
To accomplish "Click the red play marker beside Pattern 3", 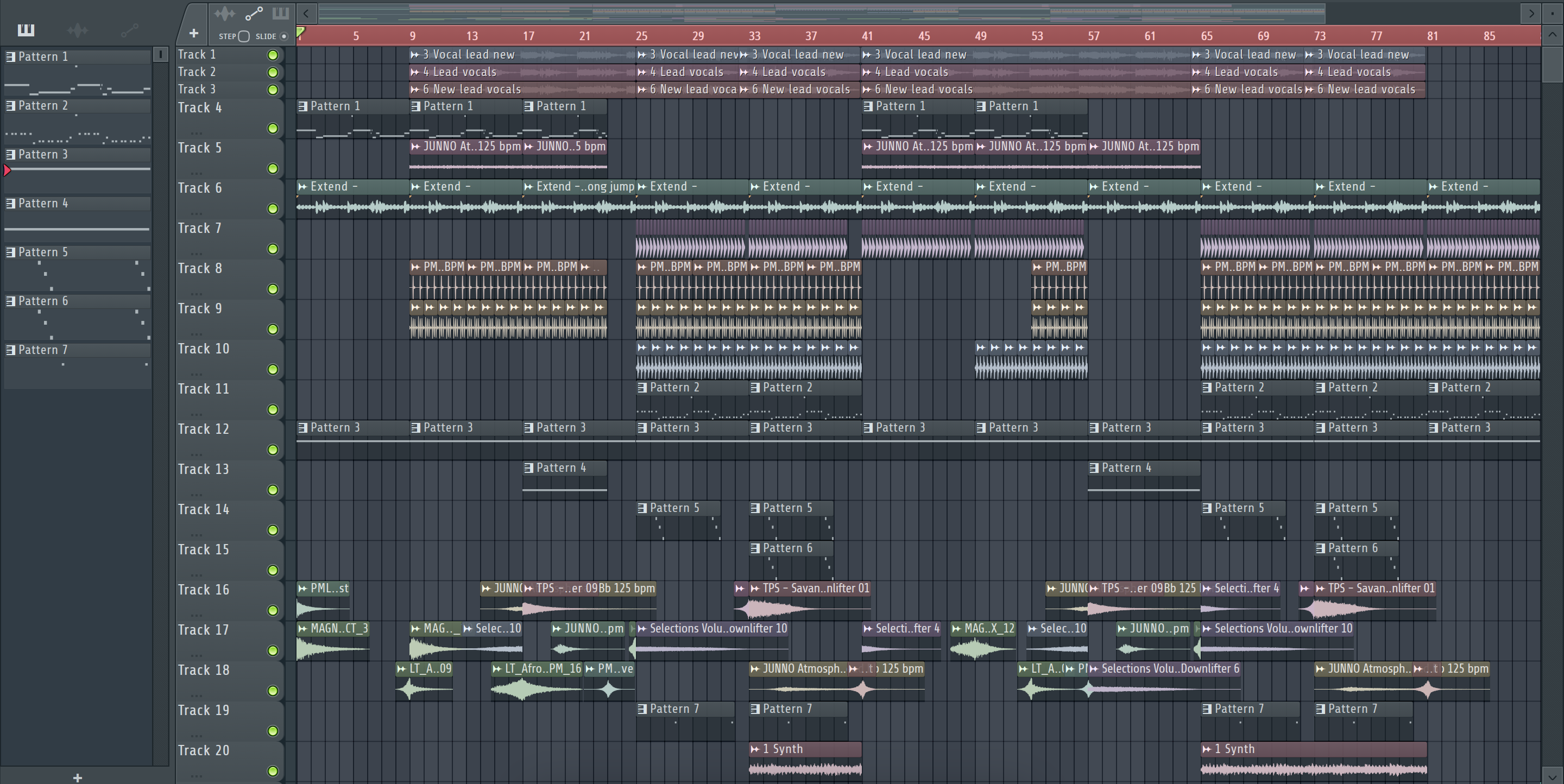I will 7,170.
